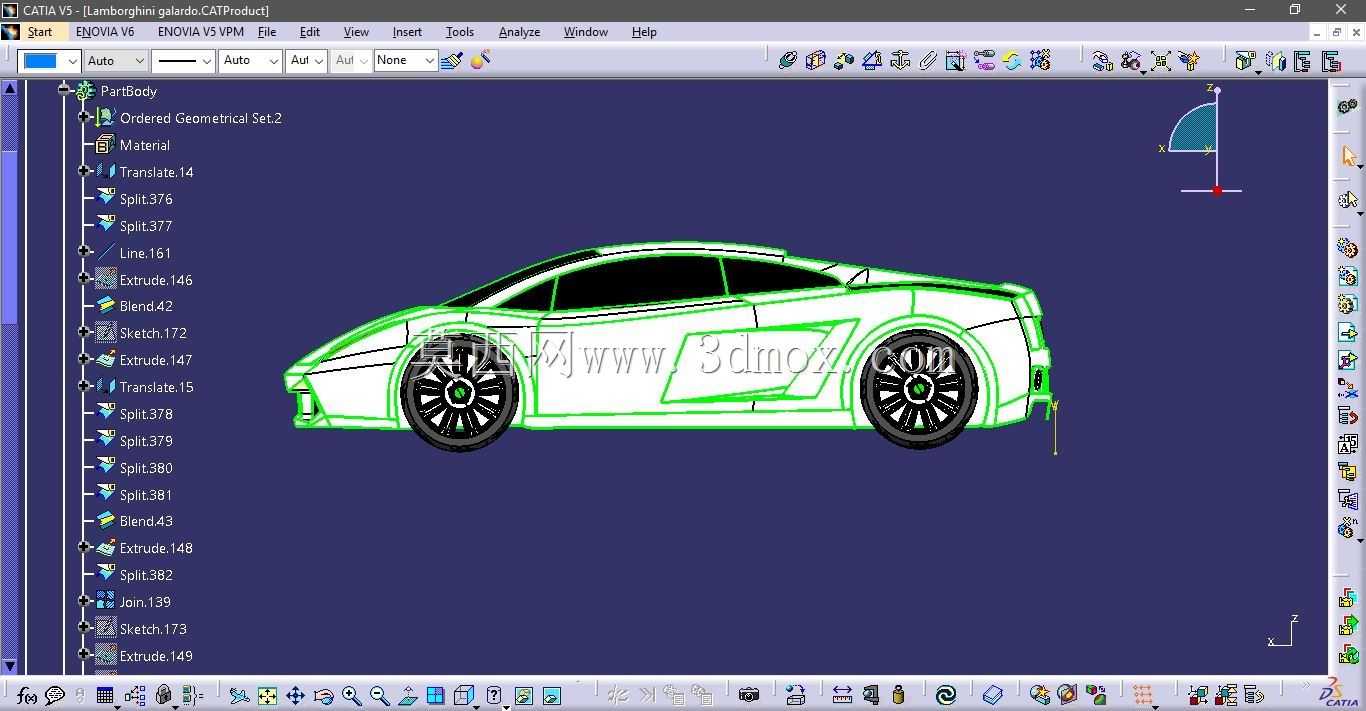Image resolution: width=1366 pixels, height=711 pixels.
Task: Expand the Sketch.172 tree node
Action: pos(85,332)
